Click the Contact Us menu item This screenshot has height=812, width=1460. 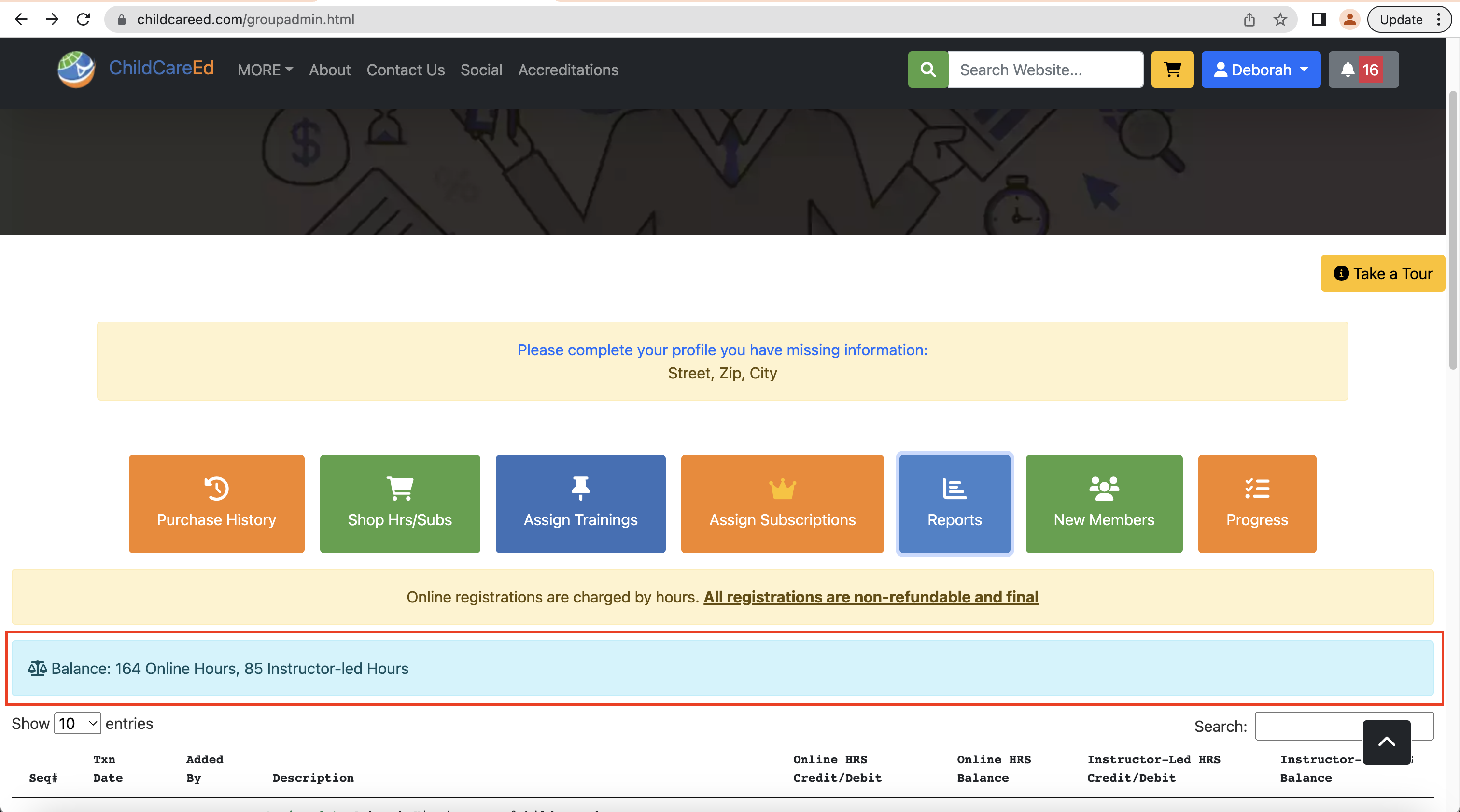pyautogui.click(x=406, y=69)
